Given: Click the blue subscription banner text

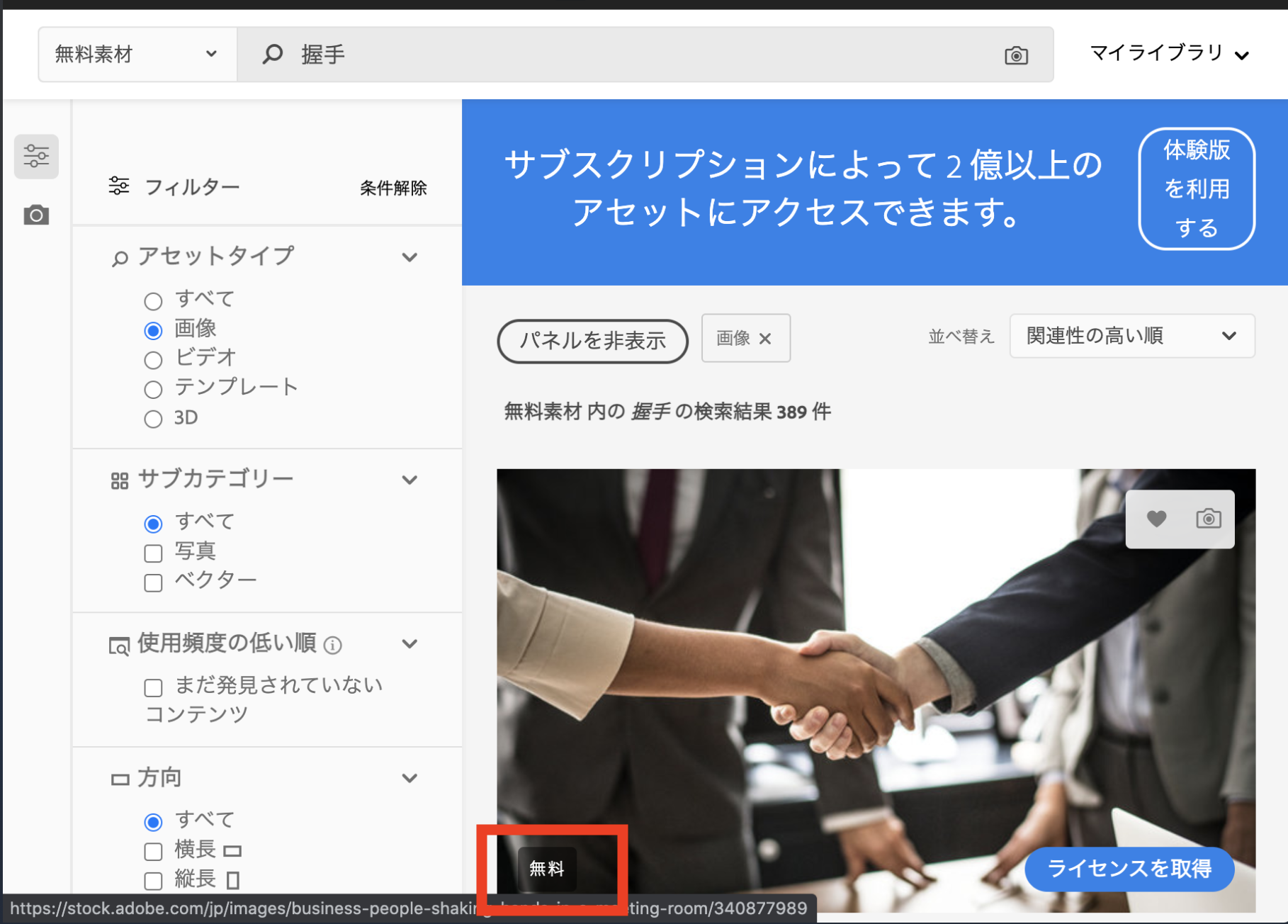Looking at the screenshot, I should coord(803,188).
